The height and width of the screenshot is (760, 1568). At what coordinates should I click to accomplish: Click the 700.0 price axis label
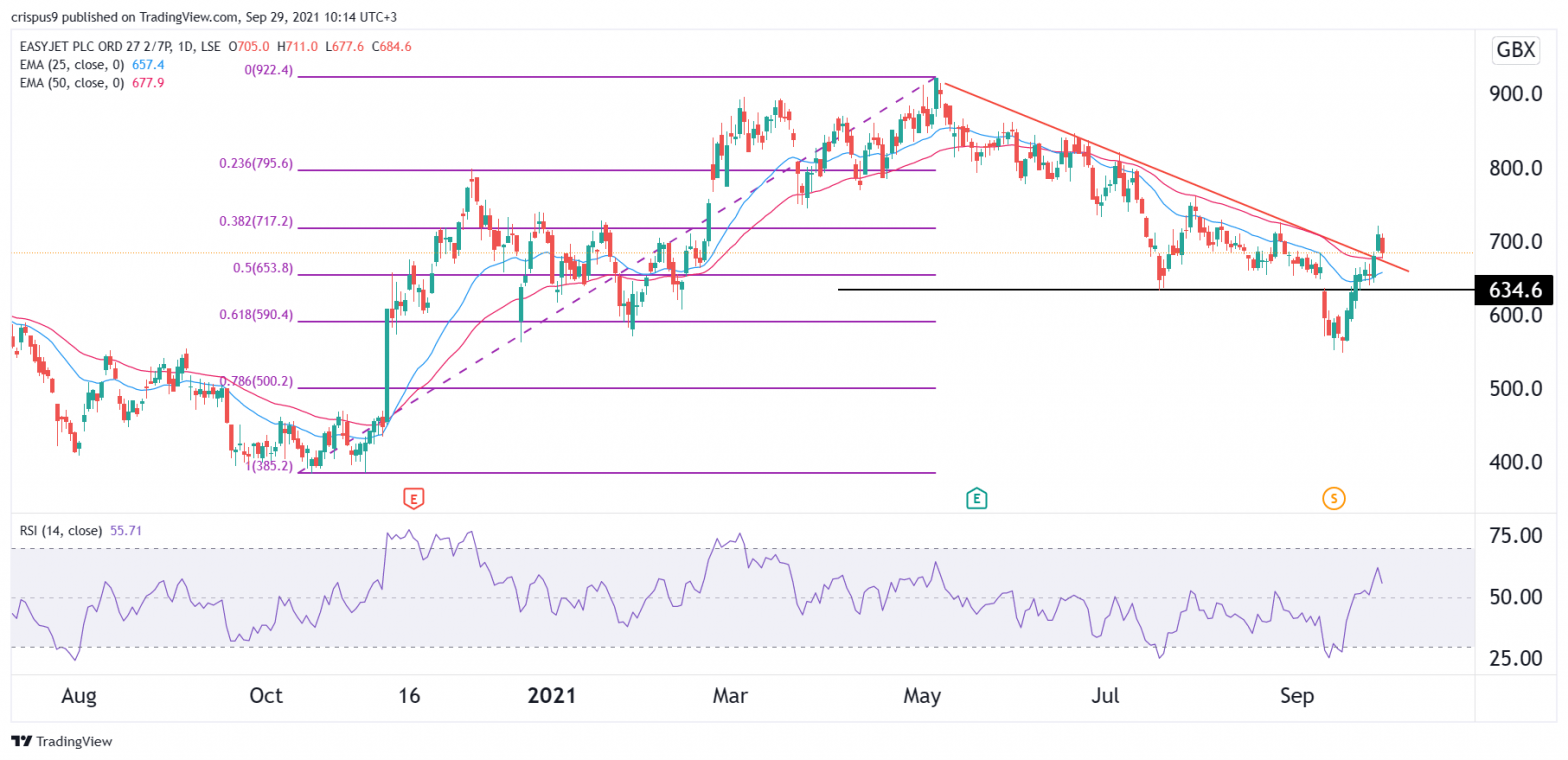(x=1516, y=242)
